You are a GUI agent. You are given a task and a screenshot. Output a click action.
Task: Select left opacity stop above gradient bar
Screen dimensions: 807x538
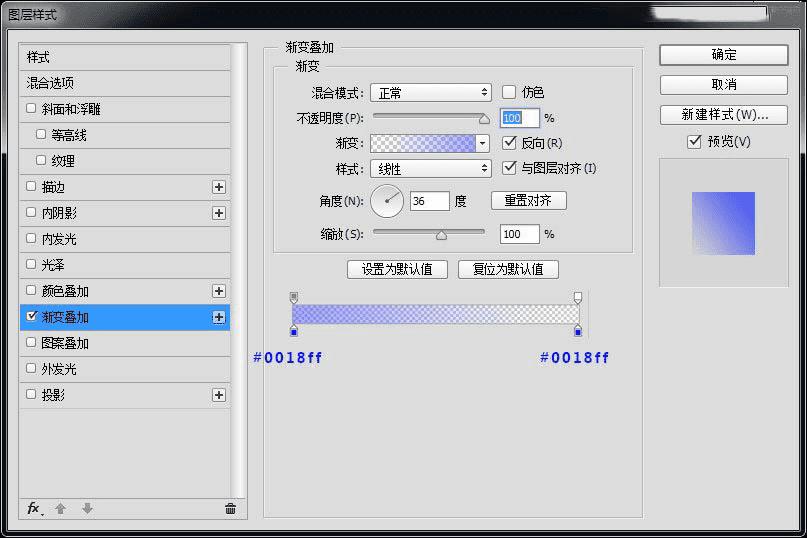pyautogui.click(x=294, y=298)
